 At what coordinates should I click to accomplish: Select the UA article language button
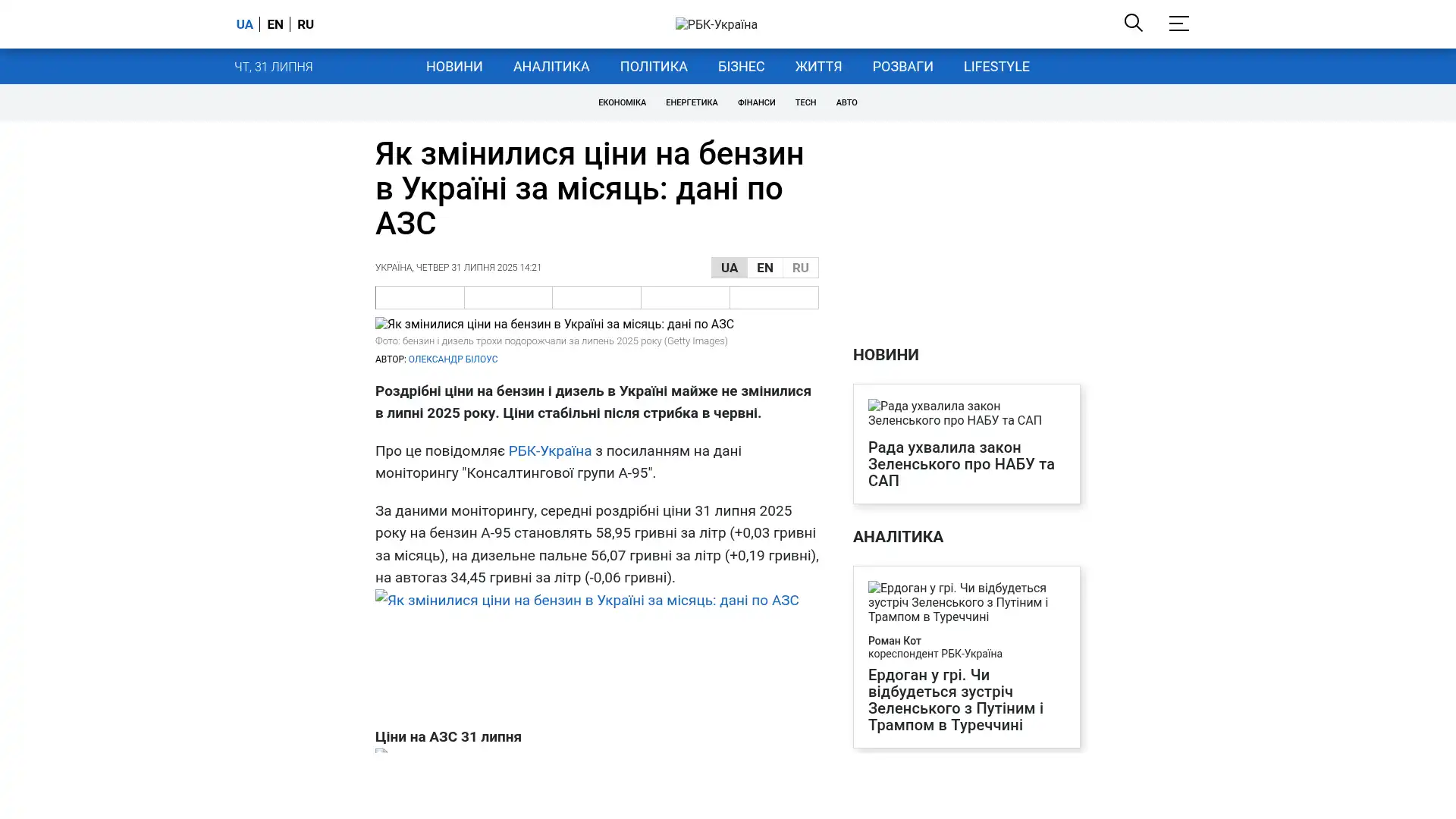tap(729, 268)
